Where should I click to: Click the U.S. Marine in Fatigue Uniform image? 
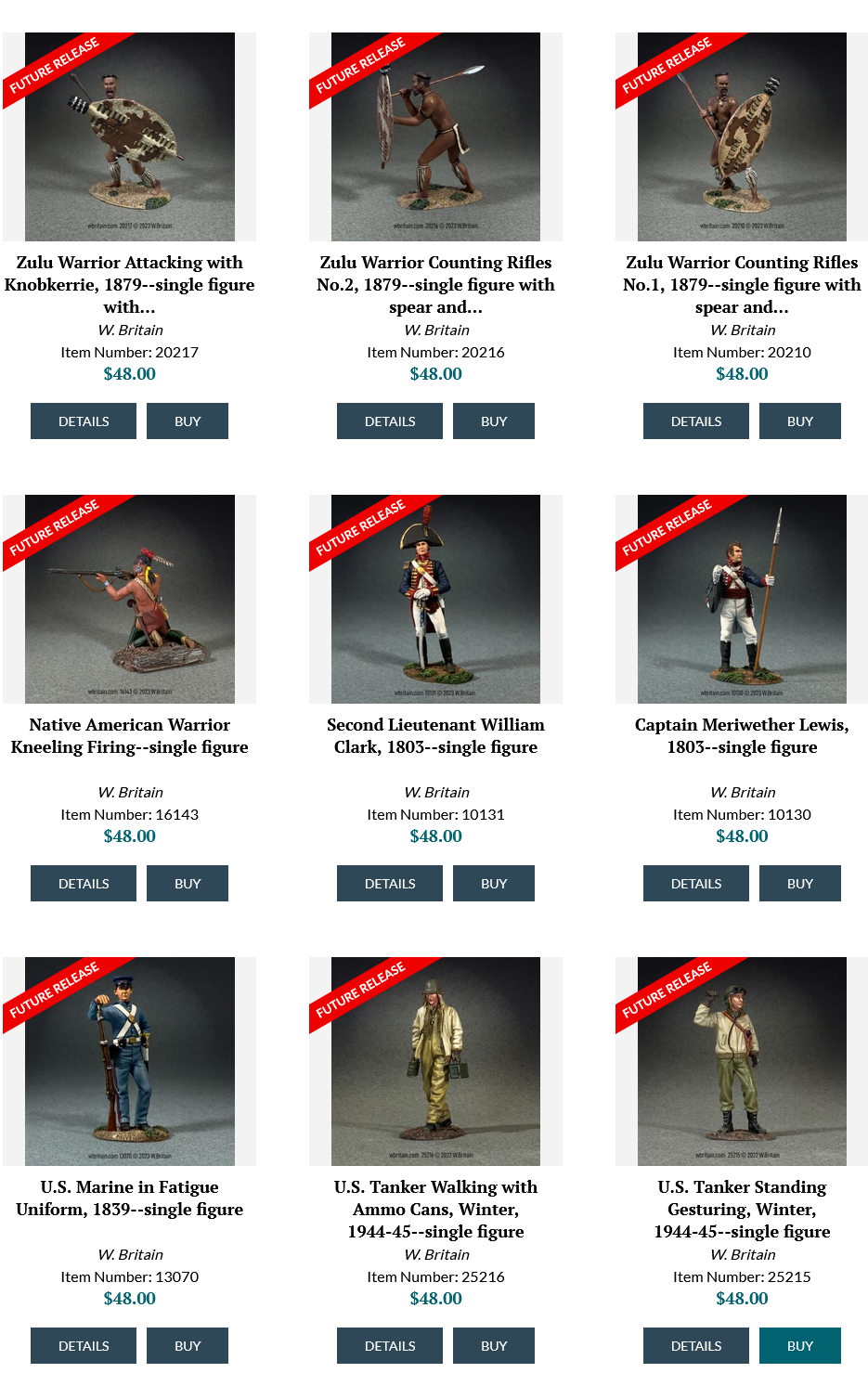click(129, 1061)
